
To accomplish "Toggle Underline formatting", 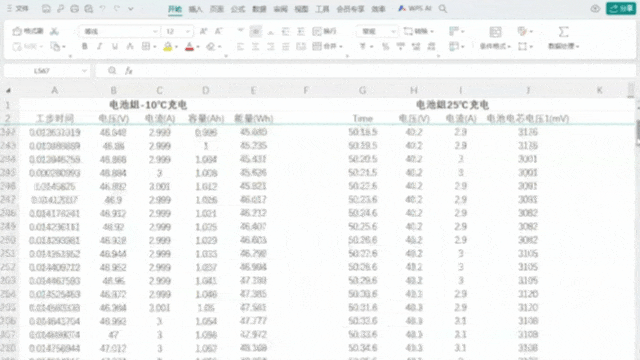I will tap(115, 47).
